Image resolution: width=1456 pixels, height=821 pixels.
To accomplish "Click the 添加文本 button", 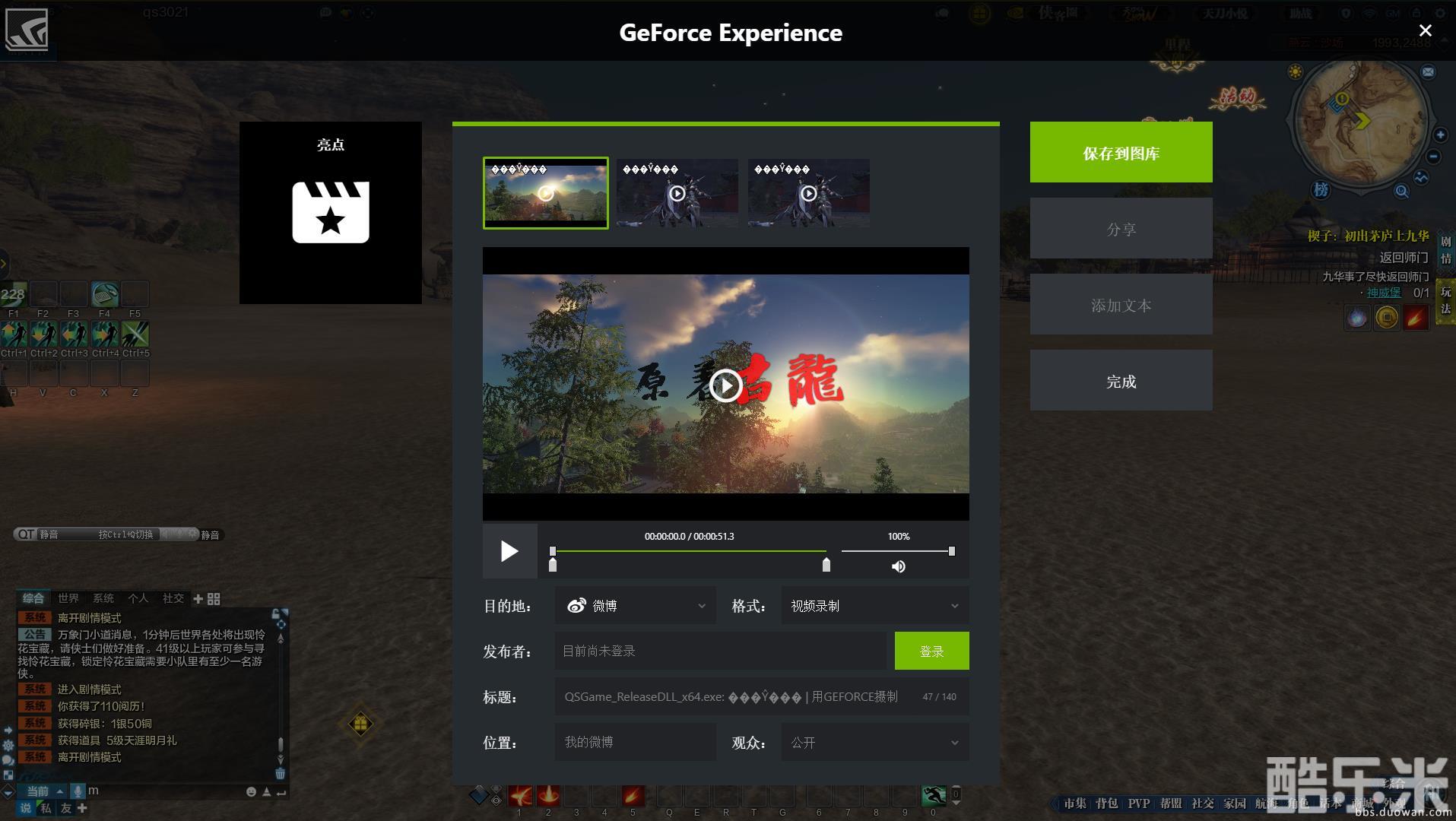I will click(x=1121, y=305).
